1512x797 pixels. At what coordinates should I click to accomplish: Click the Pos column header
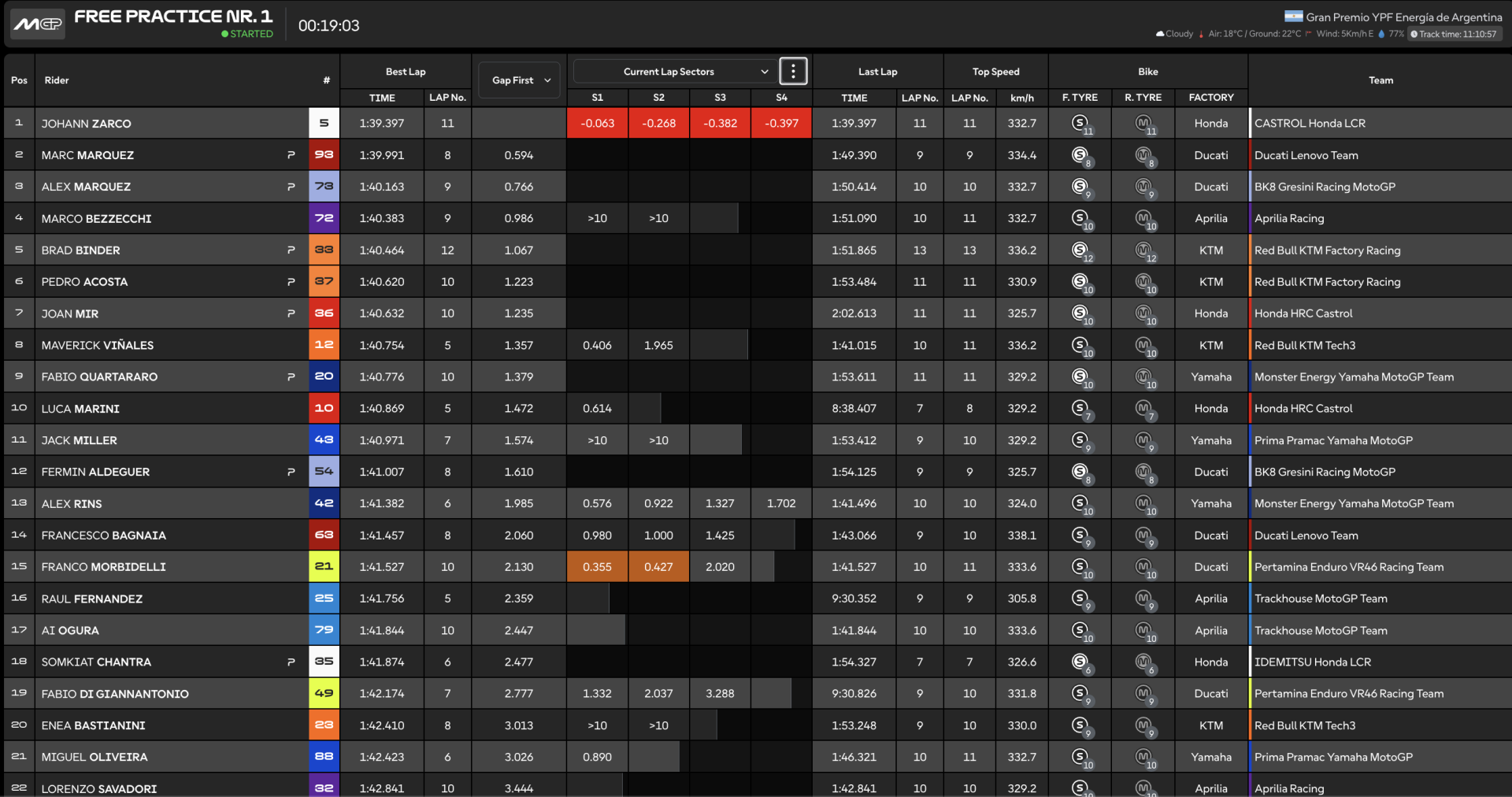click(x=19, y=80)
